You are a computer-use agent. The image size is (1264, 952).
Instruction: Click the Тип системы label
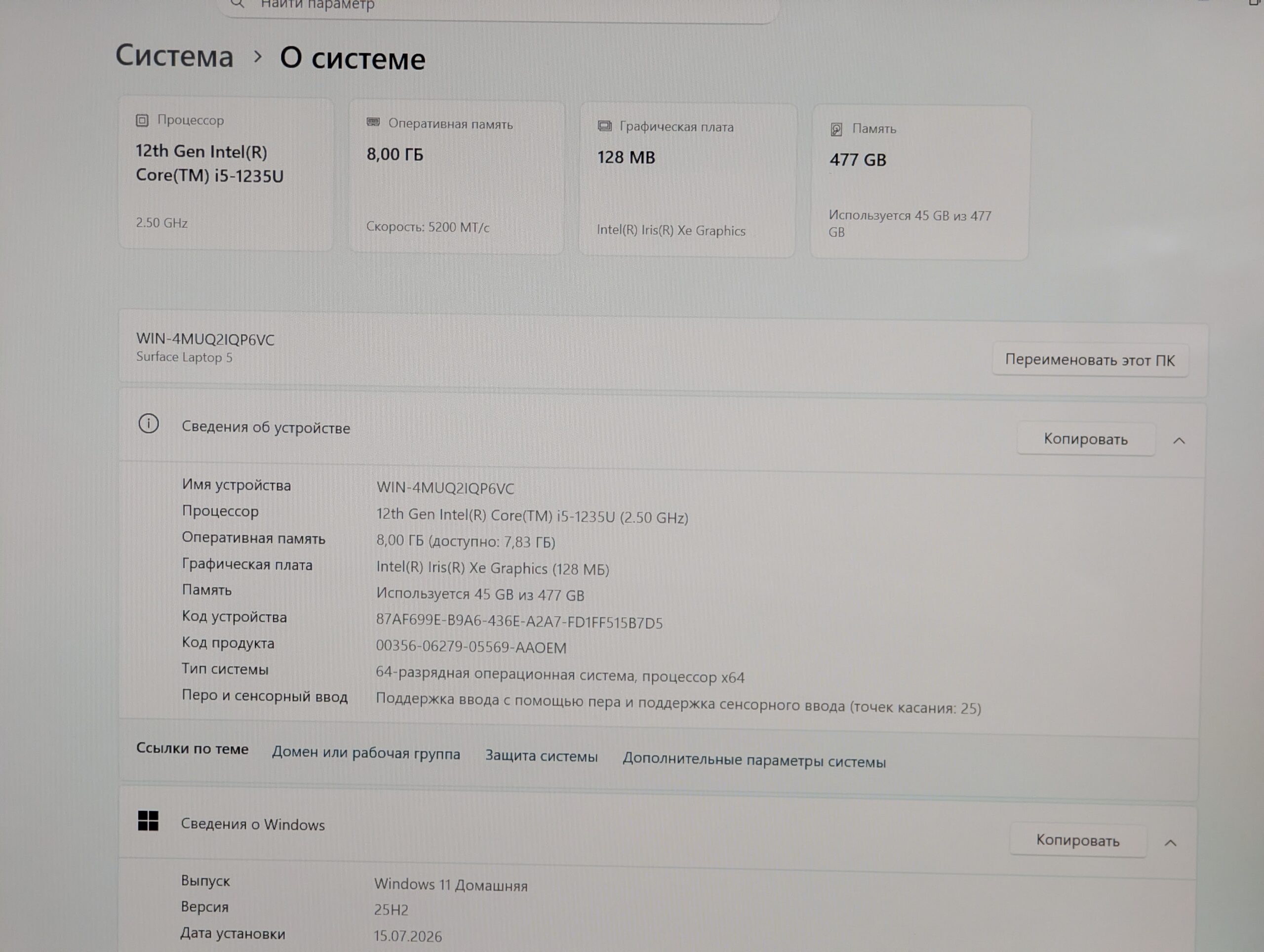(x=225, y=669)
